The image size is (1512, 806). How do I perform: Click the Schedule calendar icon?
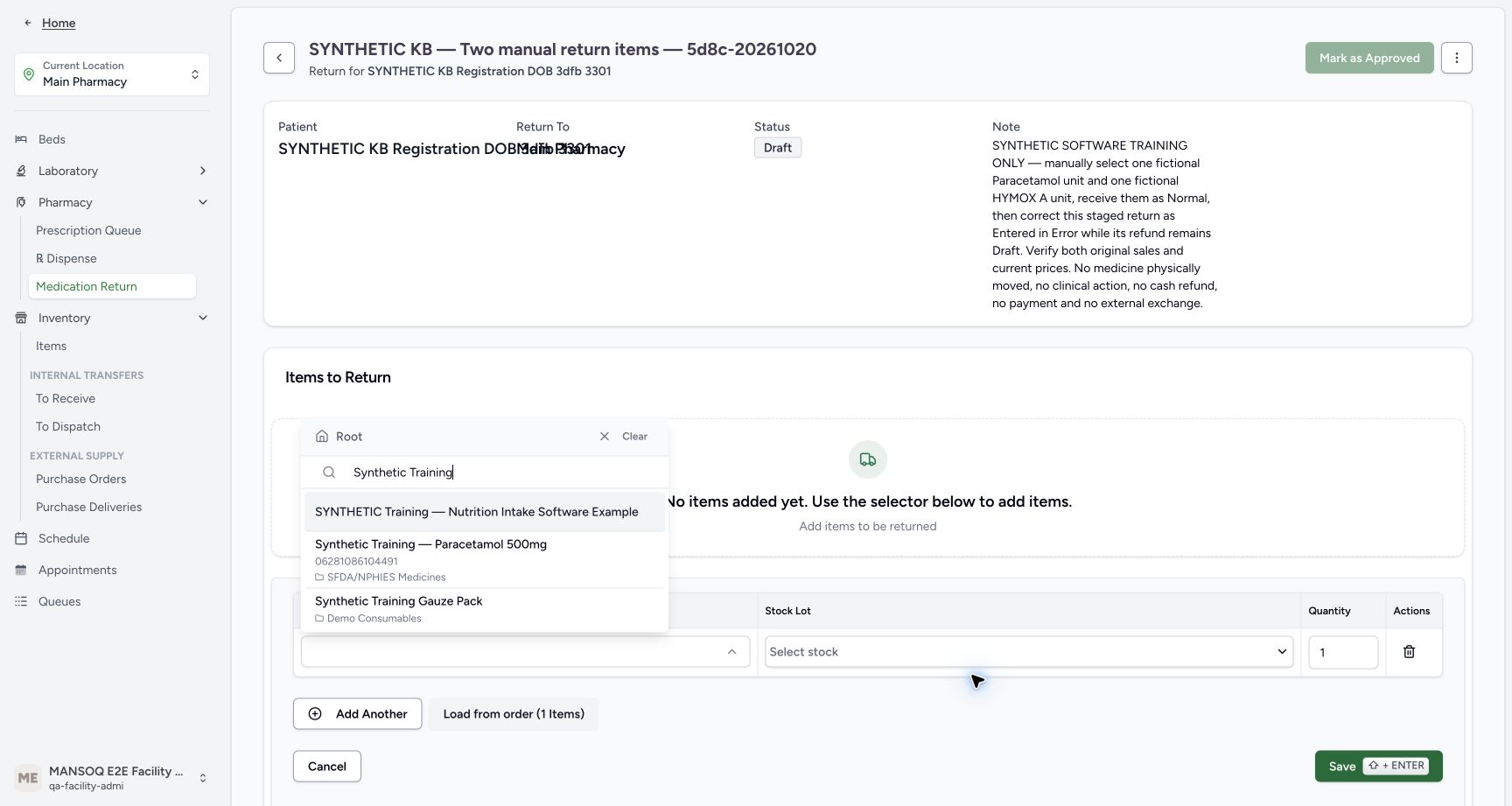pyautogui.click(x=21, y=538)
